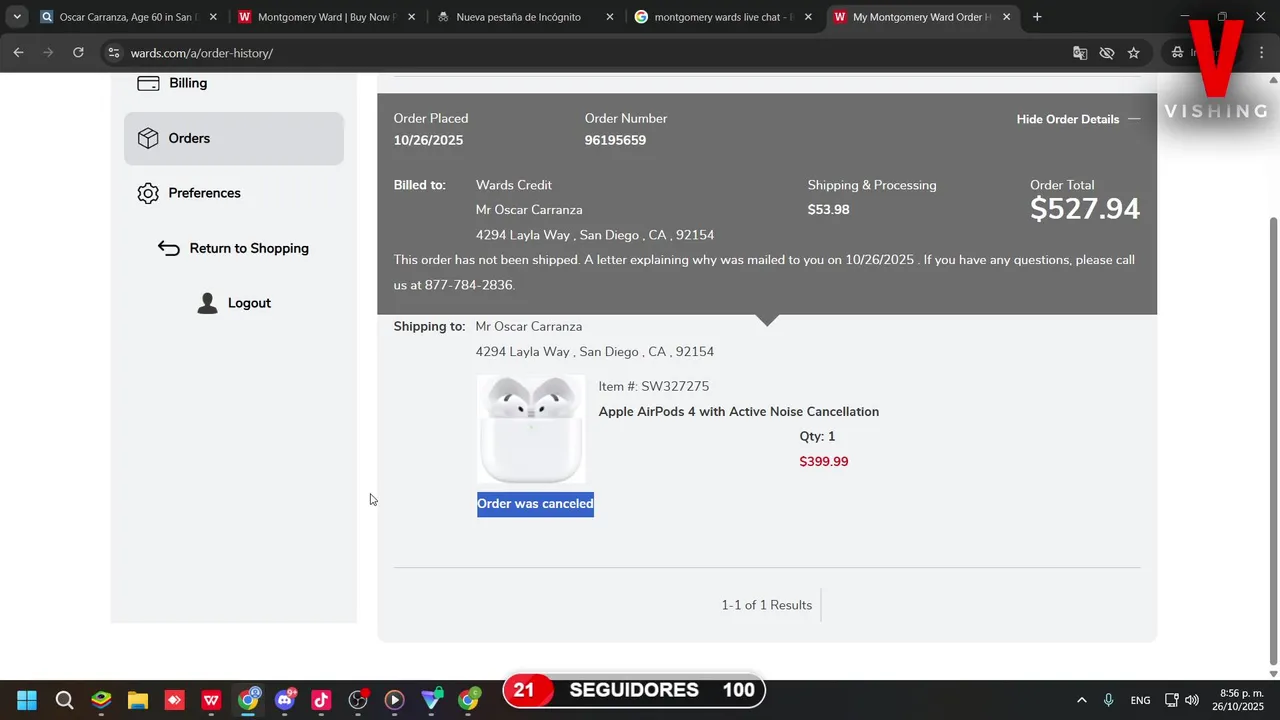Viewport: 1280px width, 720px height.
Task: Open AnyDesk from the taskbar
Action: (x=174, y=700)
